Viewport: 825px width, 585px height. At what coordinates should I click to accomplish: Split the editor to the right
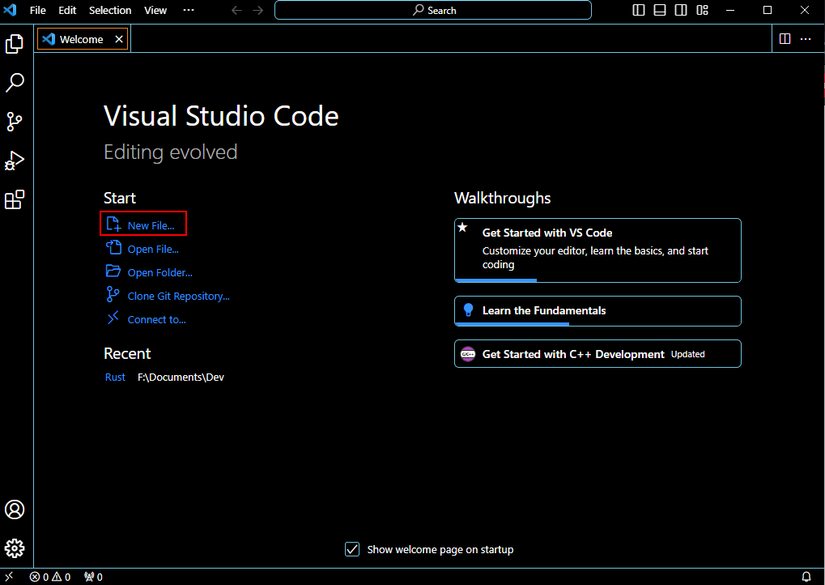[784, 39]
